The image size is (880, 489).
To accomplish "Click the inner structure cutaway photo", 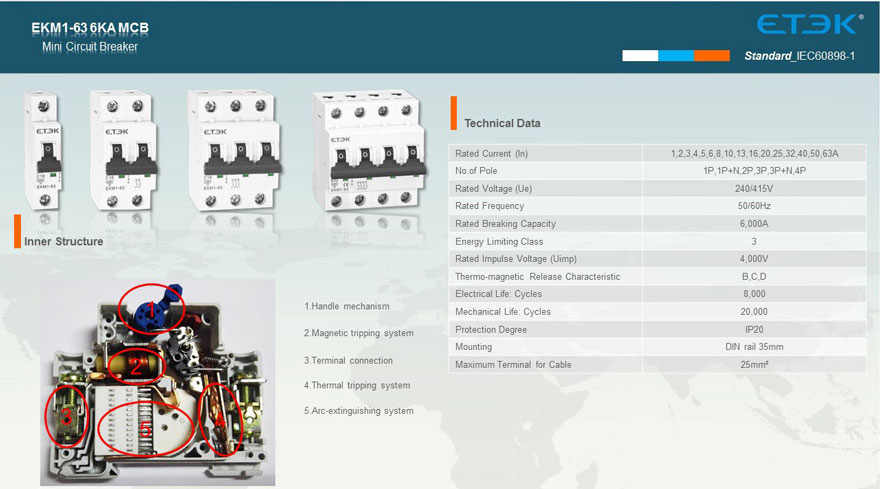I will click(x=158, y=382).
